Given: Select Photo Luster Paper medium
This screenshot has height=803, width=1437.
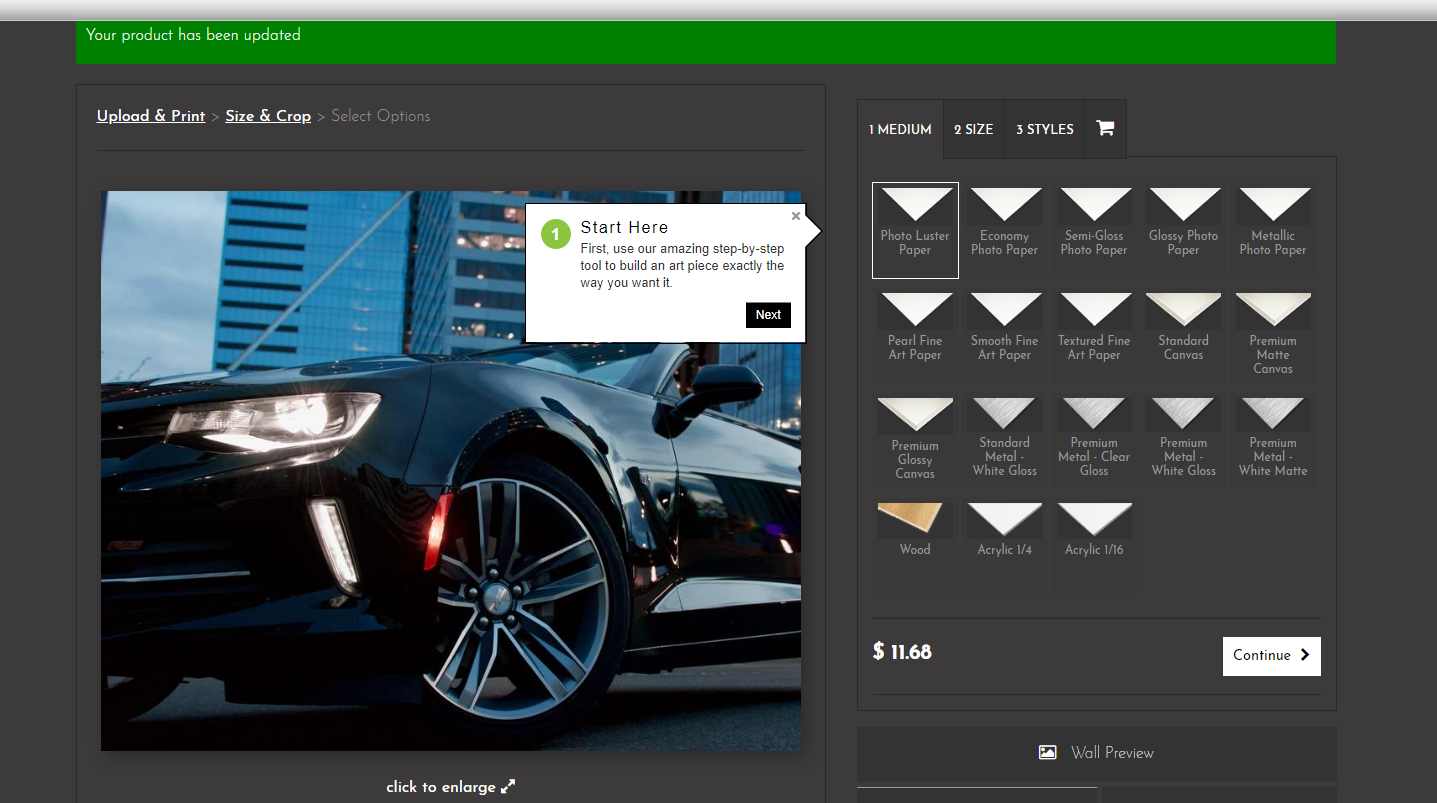Looking at the screenshot, I should [915, 230].
